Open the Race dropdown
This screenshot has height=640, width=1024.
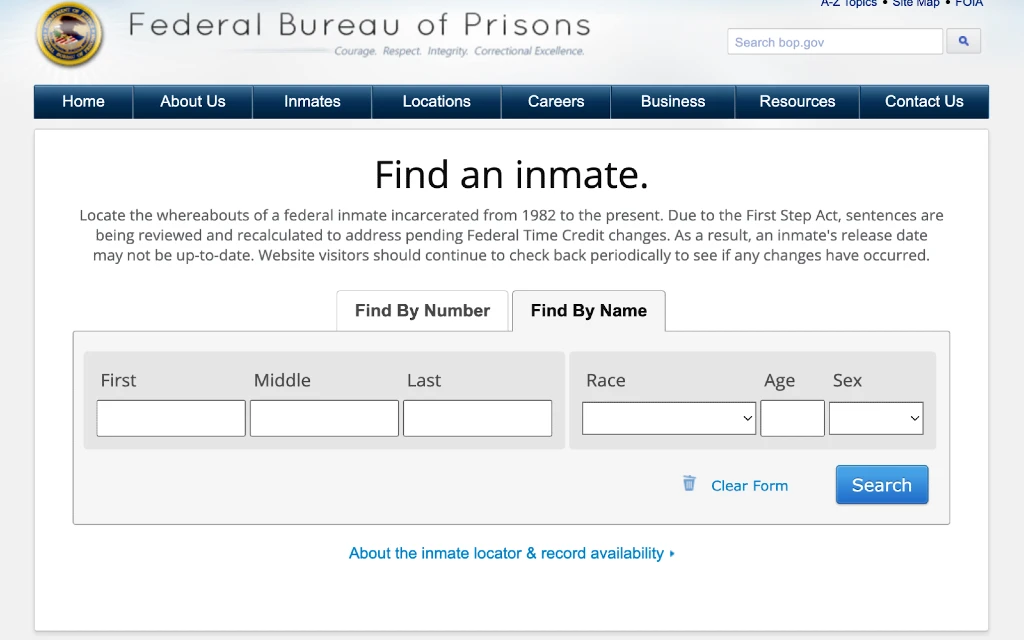click(x=669, y=418)
